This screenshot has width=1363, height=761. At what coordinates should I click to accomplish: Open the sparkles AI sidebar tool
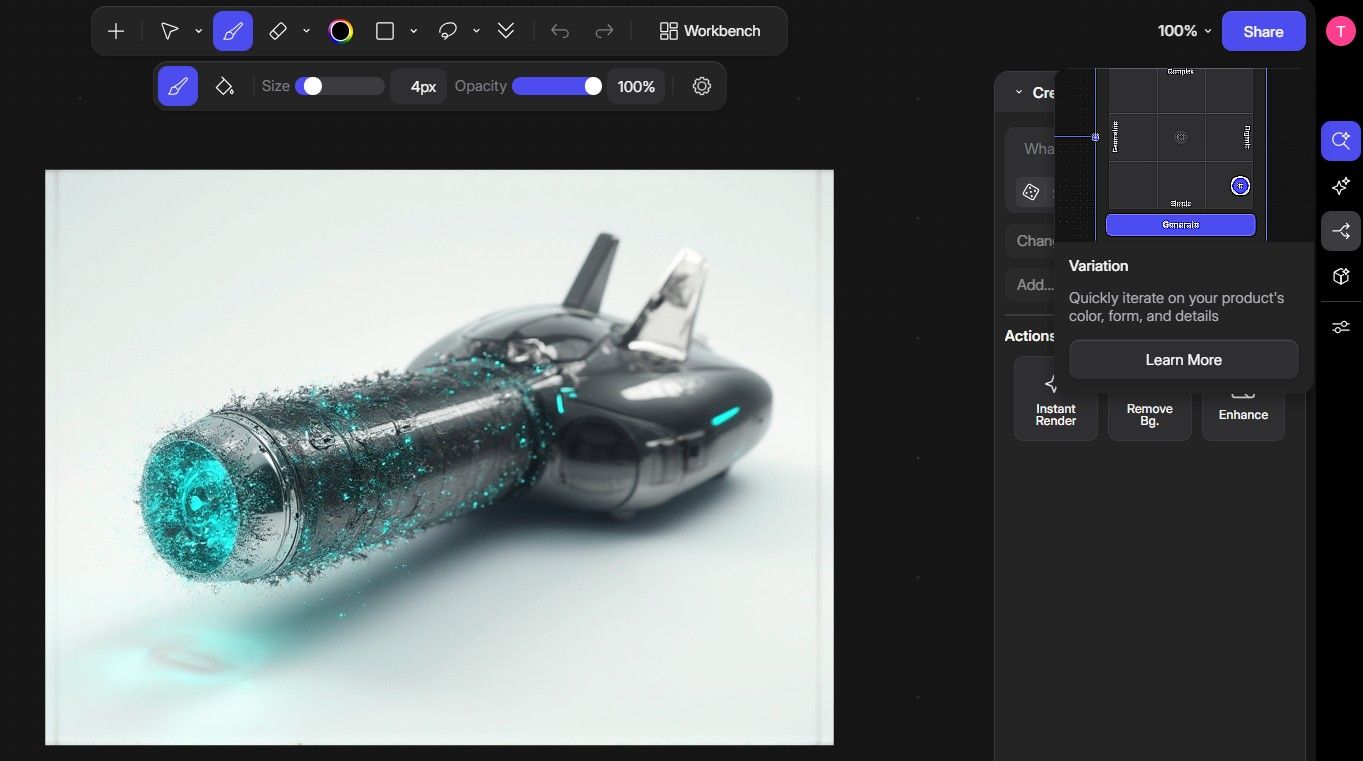point(1341,186)
